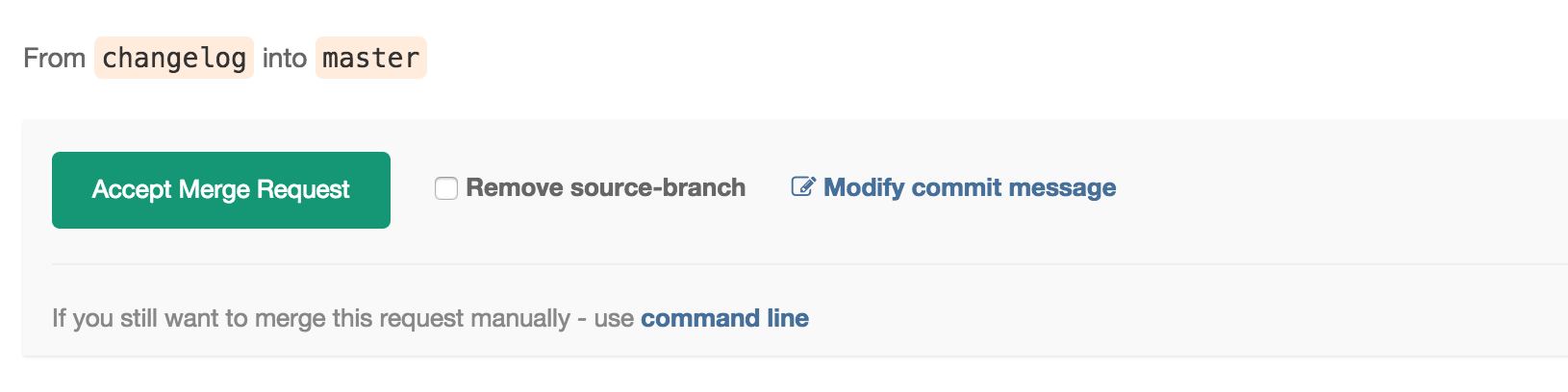Image resolution: width=1568 pixels, height=392 pixels.
Task: Open the Modify commit message link
Action: (969, 187)
